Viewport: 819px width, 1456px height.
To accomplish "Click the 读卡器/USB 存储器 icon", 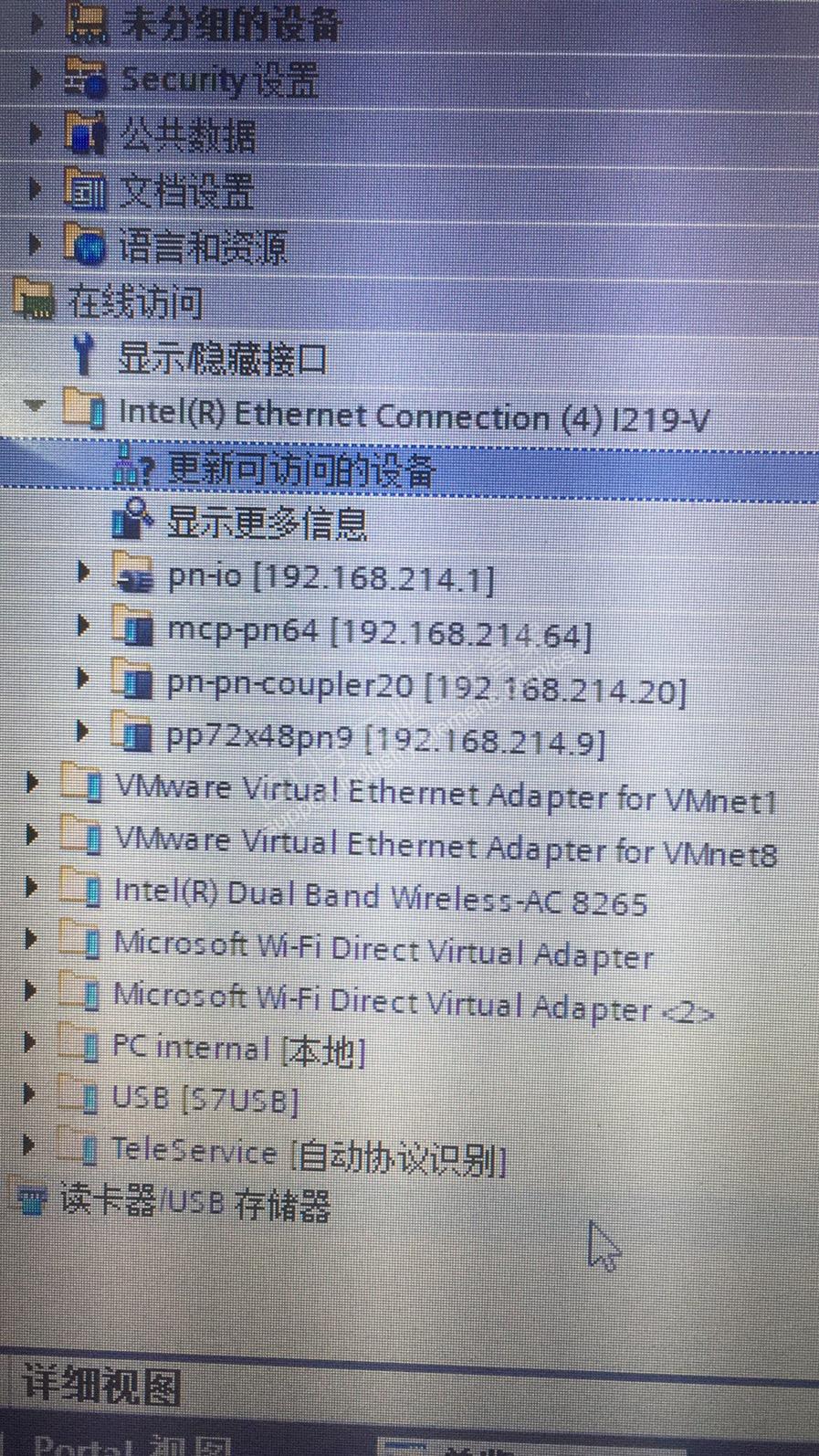I will pyautogui.click(x=32, y=1199).
